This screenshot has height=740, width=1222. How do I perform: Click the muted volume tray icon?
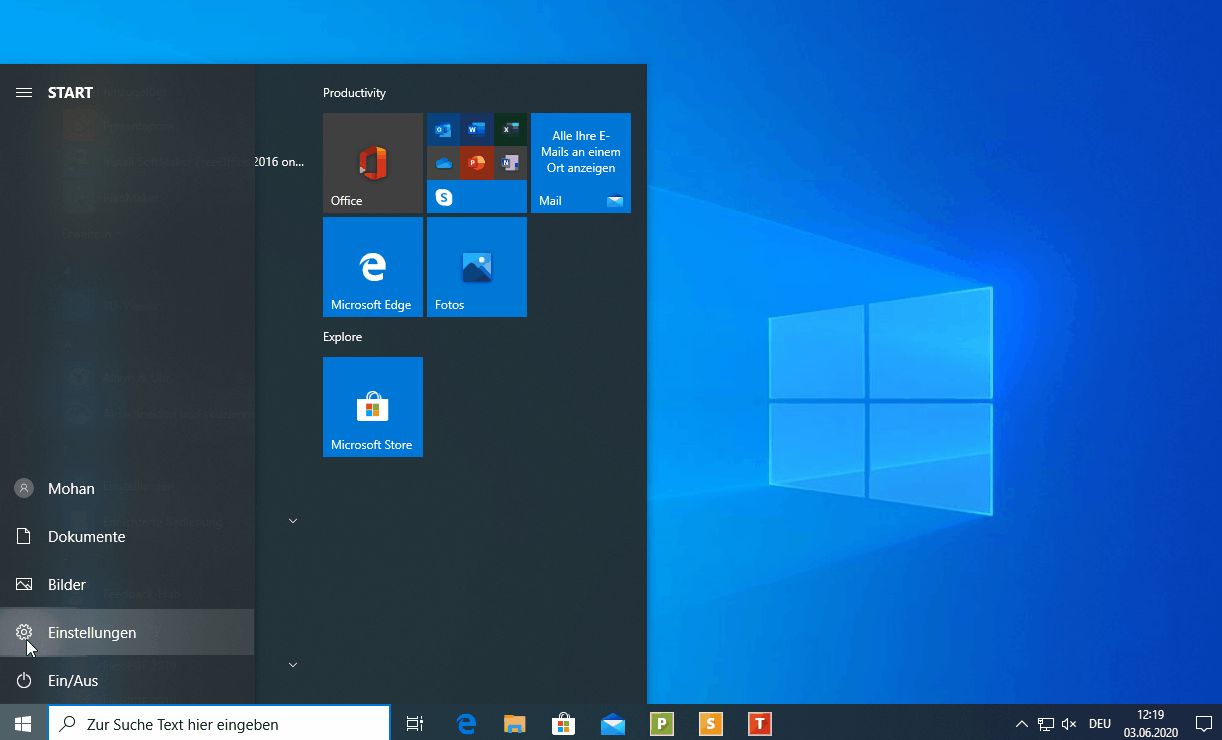(x=1069, y=723)
